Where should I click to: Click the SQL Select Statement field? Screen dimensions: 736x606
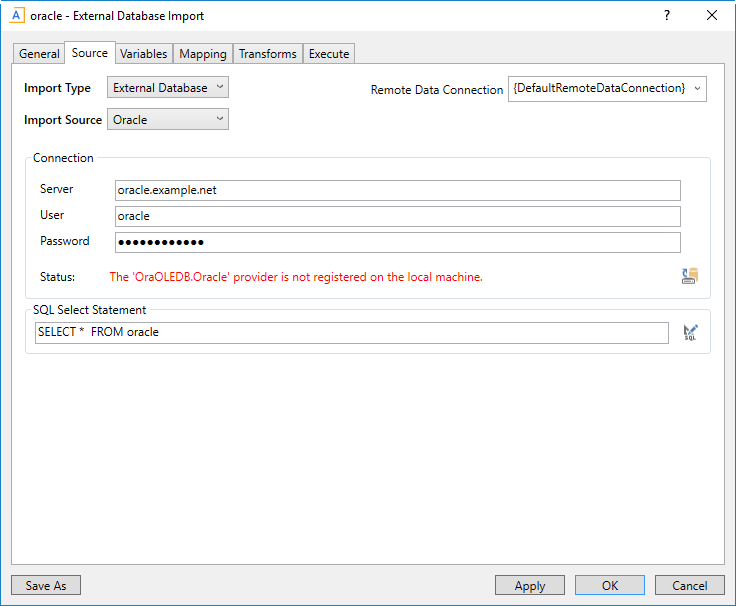[352, 332]
